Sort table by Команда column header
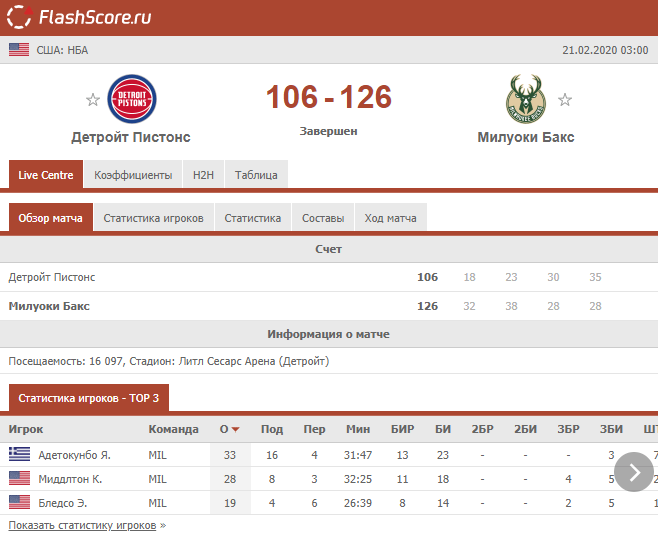The width and height of the screenshot is (658, 538). (x=173, y=429)
